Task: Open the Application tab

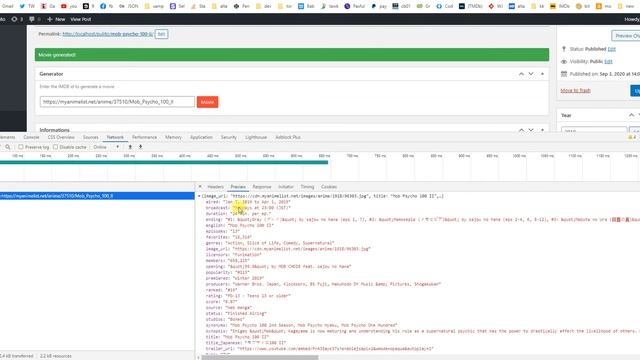Action: click(201, 137)
